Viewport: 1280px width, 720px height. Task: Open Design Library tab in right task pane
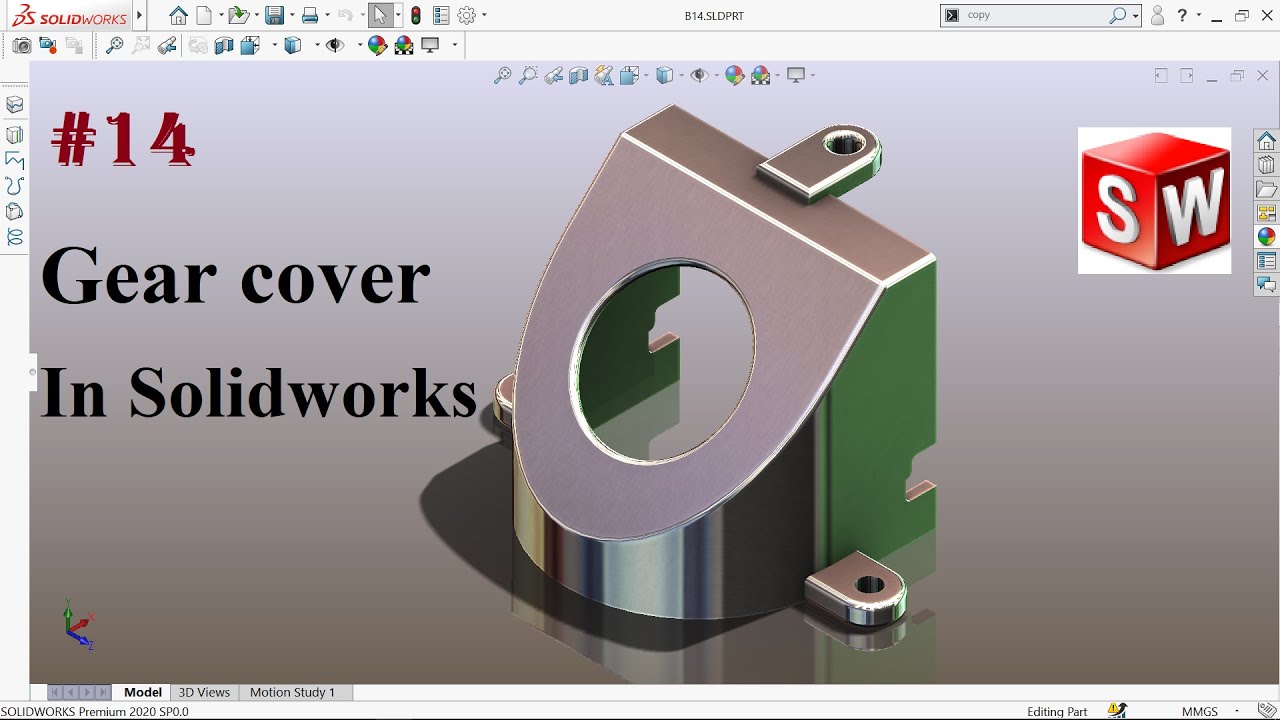(x=1266, y=165)
